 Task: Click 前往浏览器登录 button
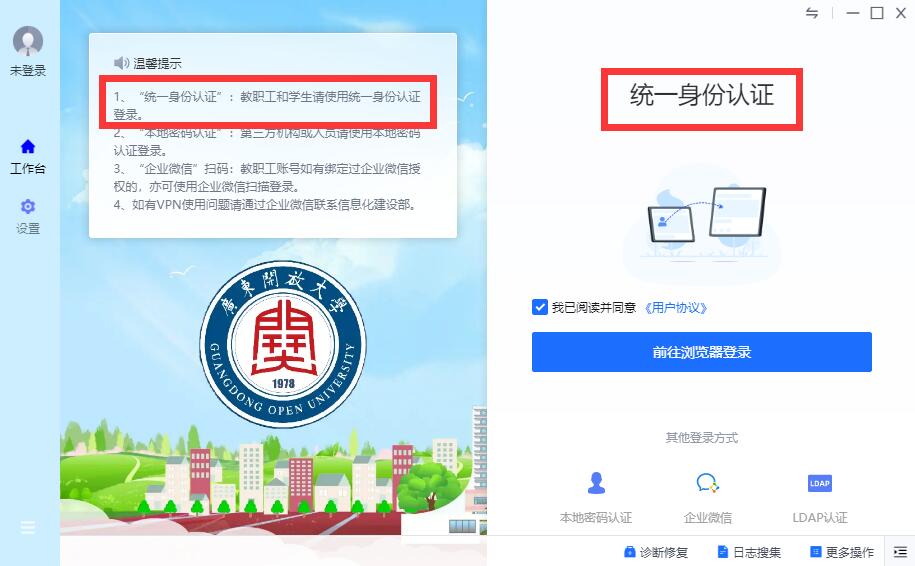pos(701,352)
